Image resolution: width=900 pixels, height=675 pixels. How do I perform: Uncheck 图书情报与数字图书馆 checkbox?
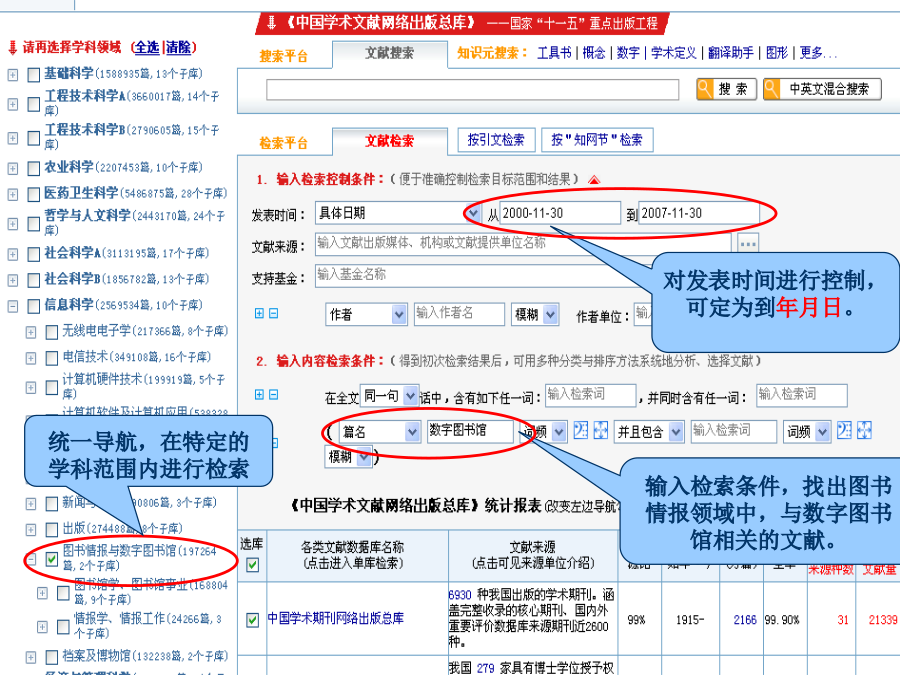52,558
